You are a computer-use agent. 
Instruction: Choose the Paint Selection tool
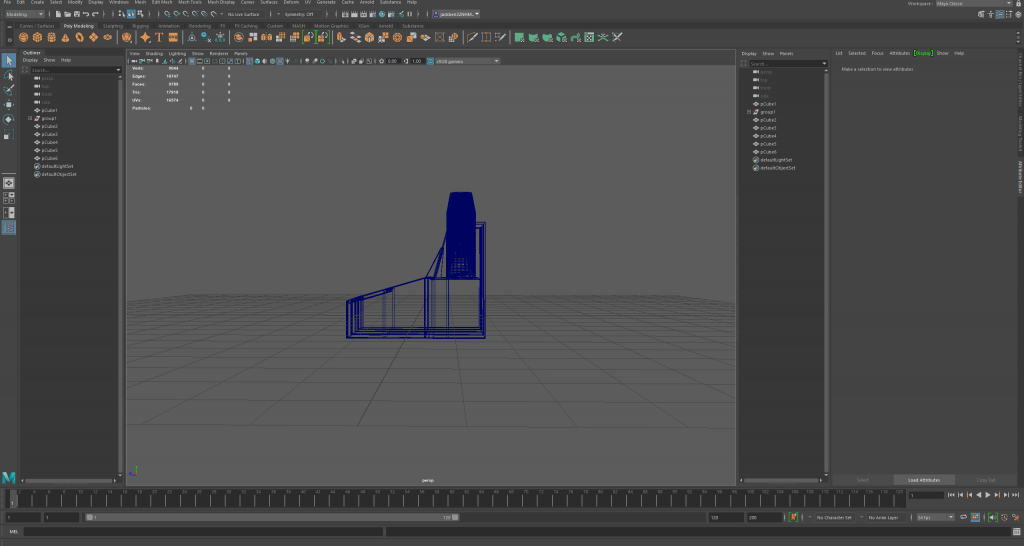tap(9, 89)
